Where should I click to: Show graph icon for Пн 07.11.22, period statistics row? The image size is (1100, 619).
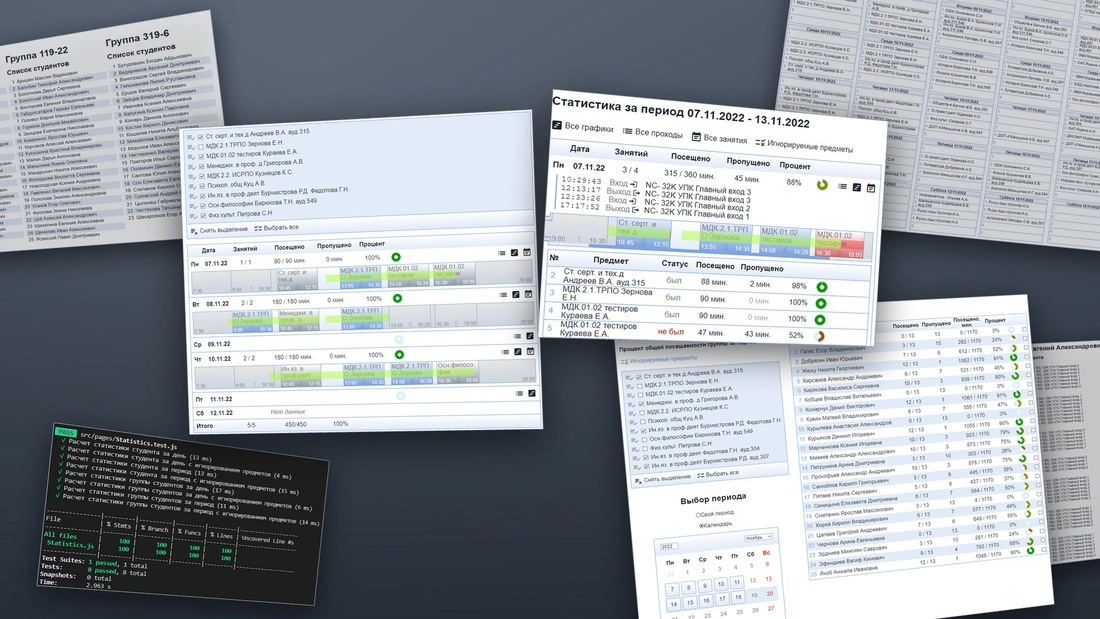pyautogui.click(x=857, y=187)
